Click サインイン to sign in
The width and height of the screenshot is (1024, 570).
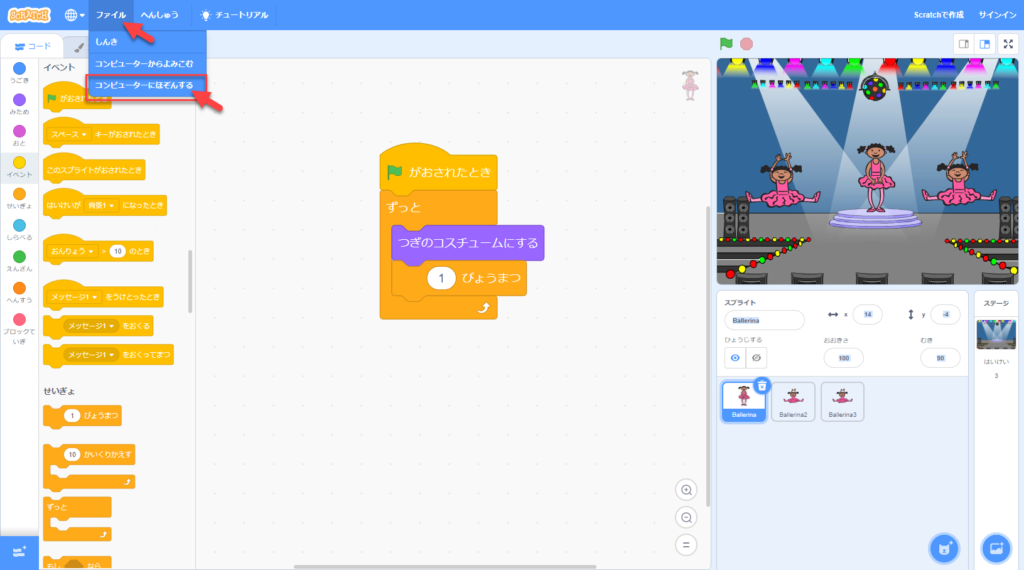996,15
